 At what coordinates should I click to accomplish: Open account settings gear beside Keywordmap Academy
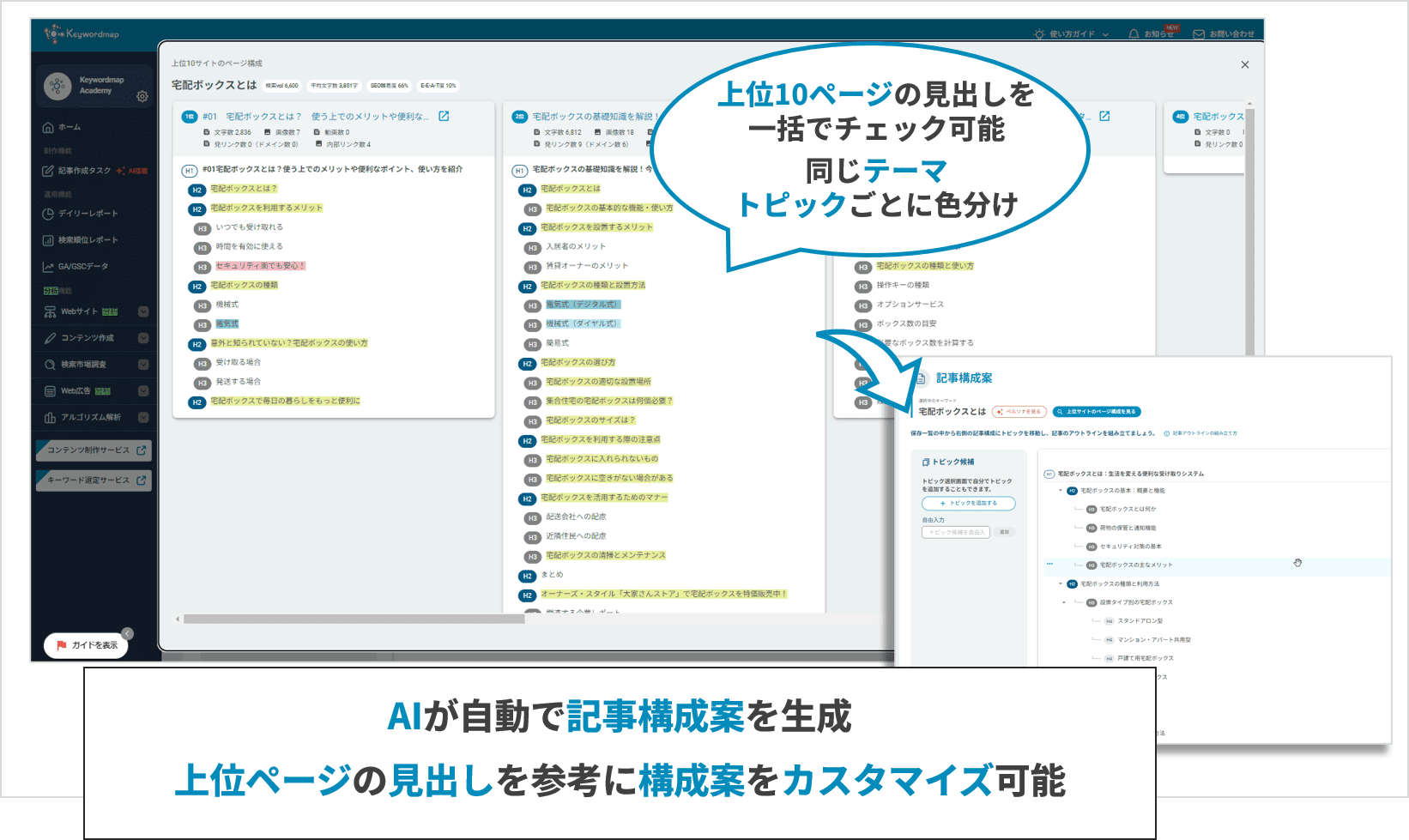coord(142,96)
